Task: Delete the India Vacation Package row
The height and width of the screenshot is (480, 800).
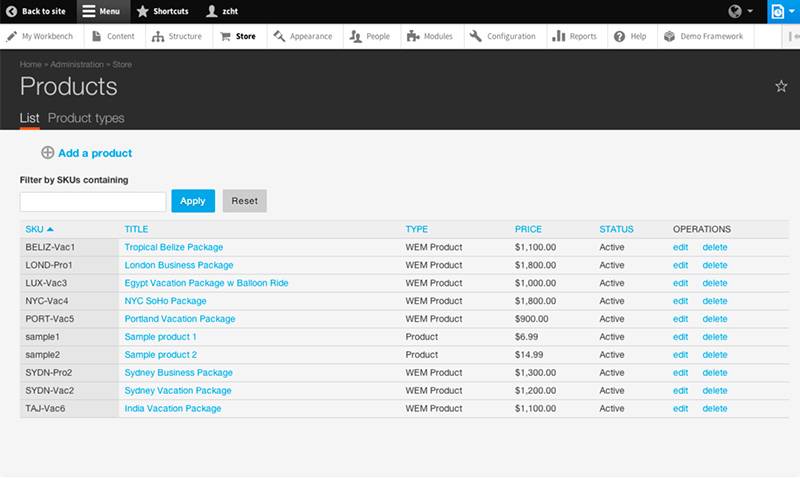Action: click(715, 409)
